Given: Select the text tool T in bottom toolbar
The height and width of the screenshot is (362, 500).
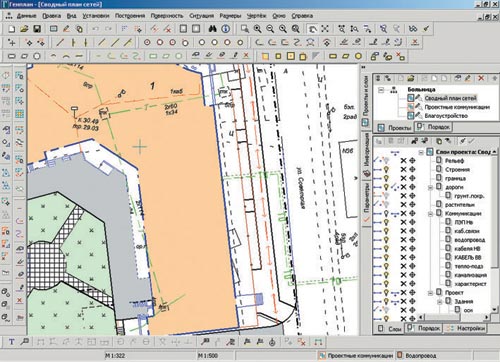Looking at the screenshot, I should 12,342.
